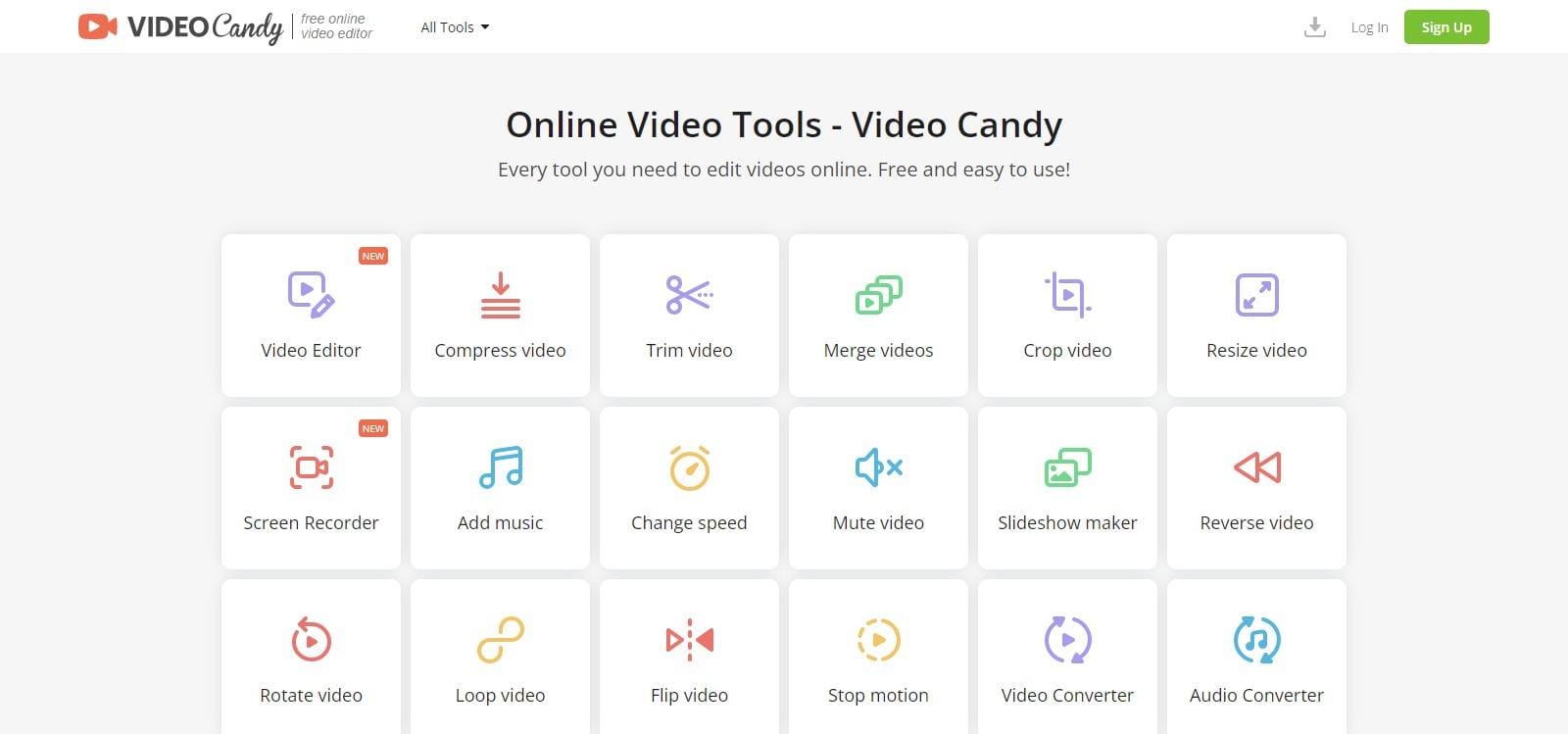
Task: Open the Slideshow maker icon
Action: [1067, 467]
